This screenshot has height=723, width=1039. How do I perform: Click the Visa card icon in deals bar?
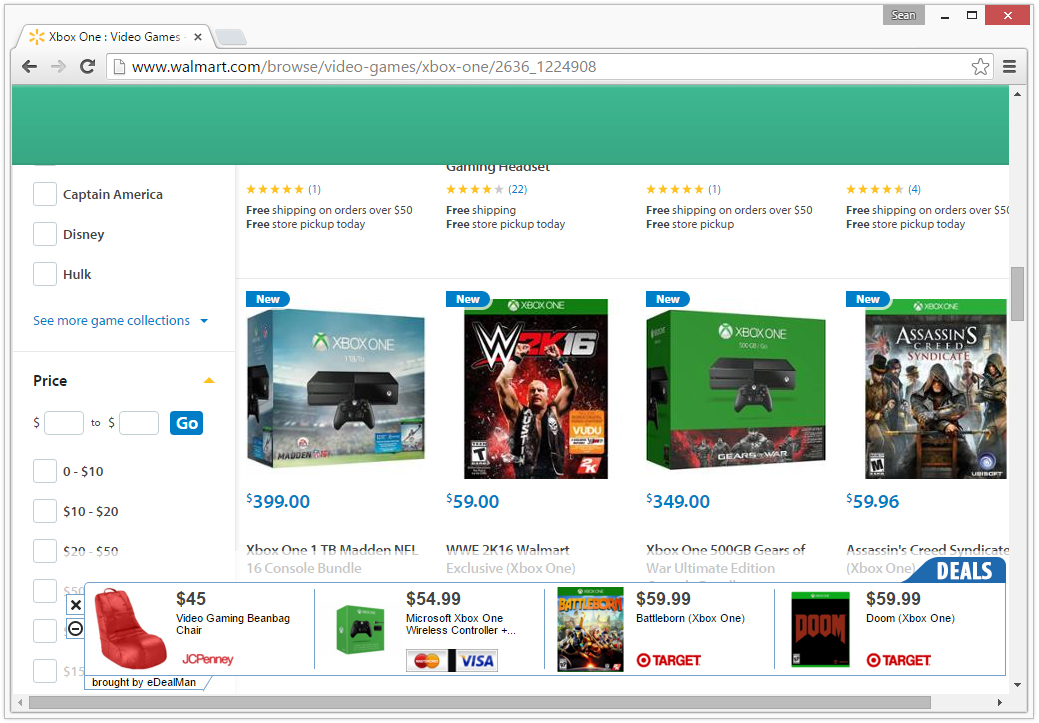[x=478, y=660]
